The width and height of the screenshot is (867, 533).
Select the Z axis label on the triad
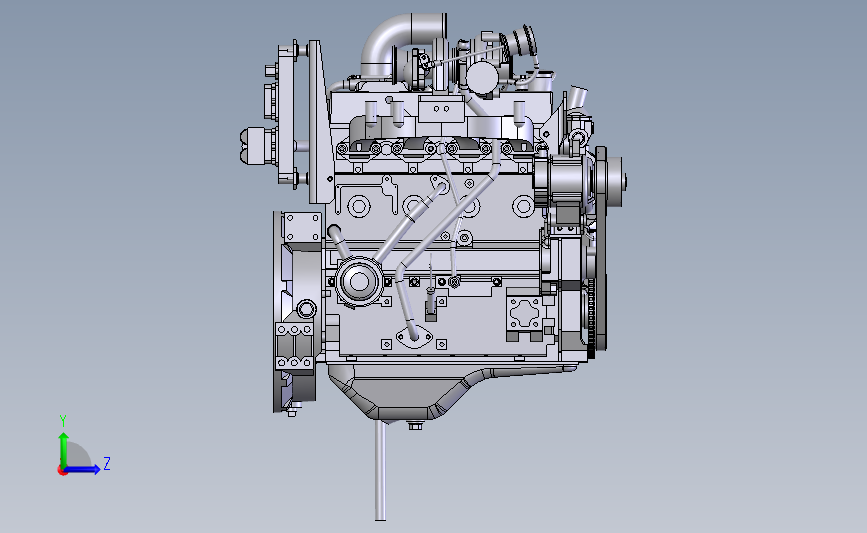[107, 463]
